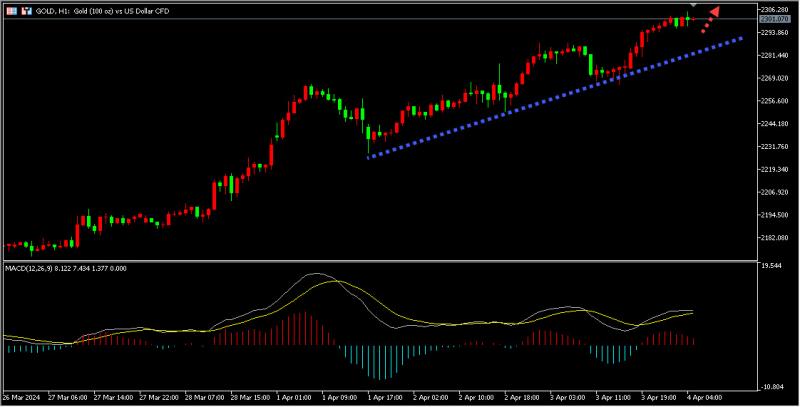Click the red arrowhead forecast marker

[714, 13]
